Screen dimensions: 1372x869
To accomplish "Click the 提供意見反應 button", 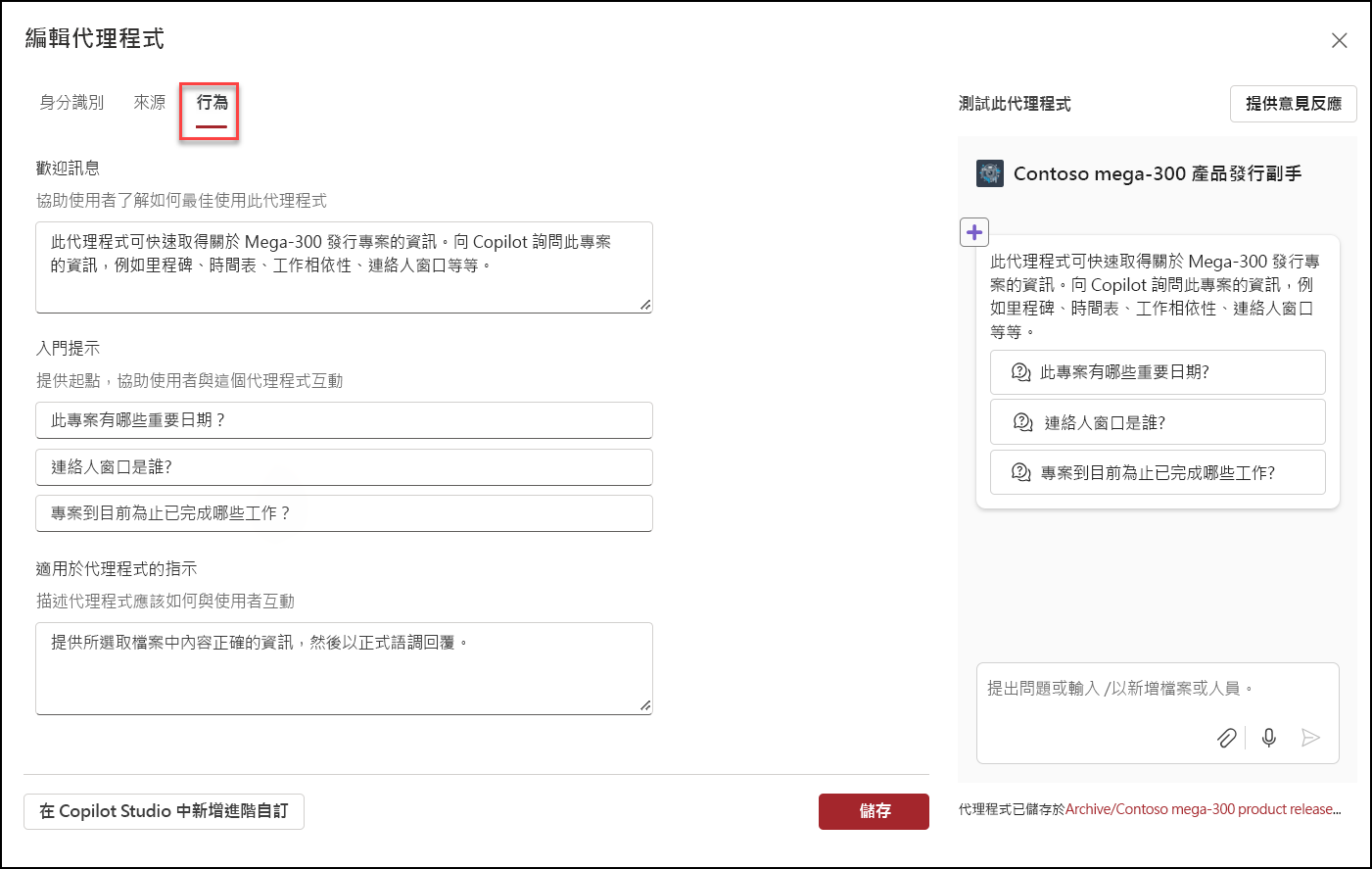I will 1293,104.
